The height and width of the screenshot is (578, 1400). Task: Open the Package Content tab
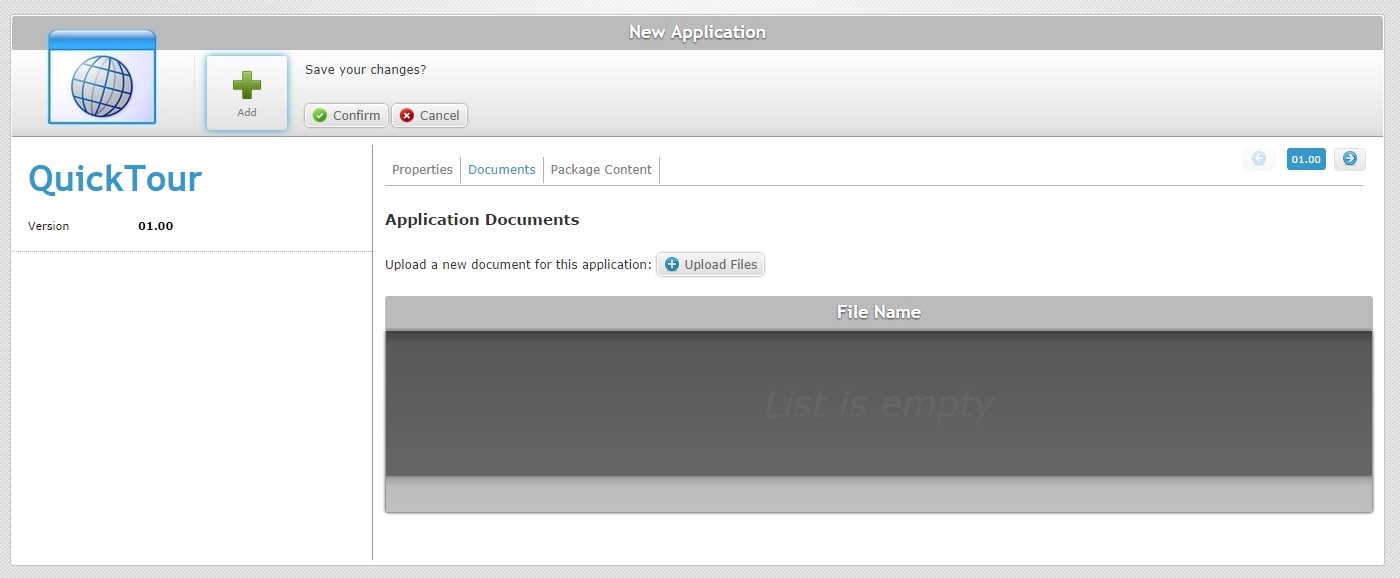(x=601, y=170)
